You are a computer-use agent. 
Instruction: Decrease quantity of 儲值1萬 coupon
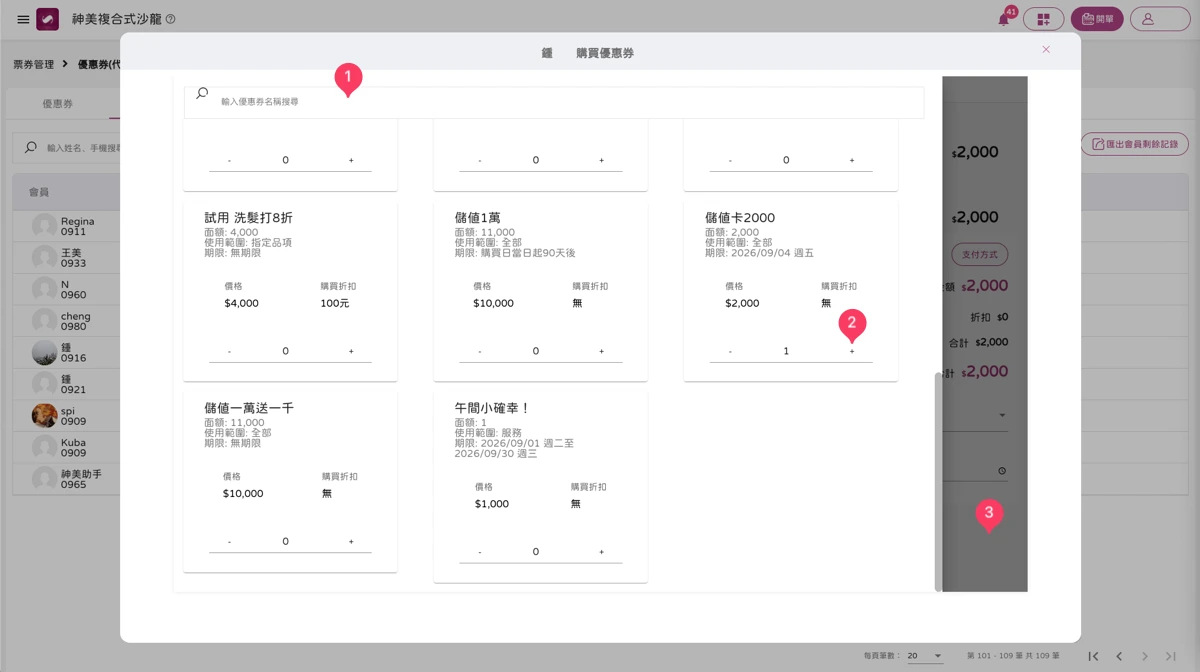pos(479,351)
